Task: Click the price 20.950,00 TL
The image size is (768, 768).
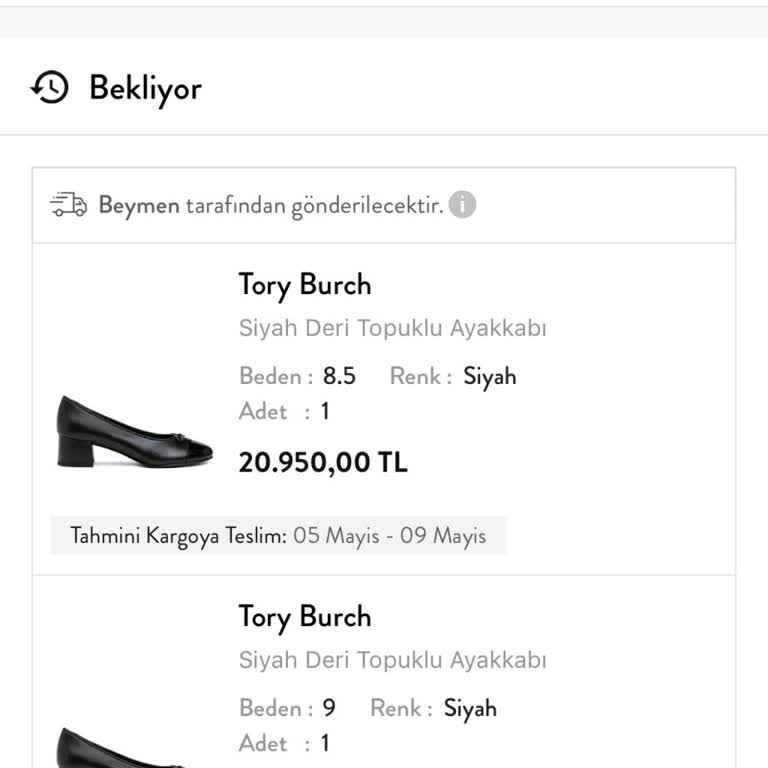Action: coord(323,462)
